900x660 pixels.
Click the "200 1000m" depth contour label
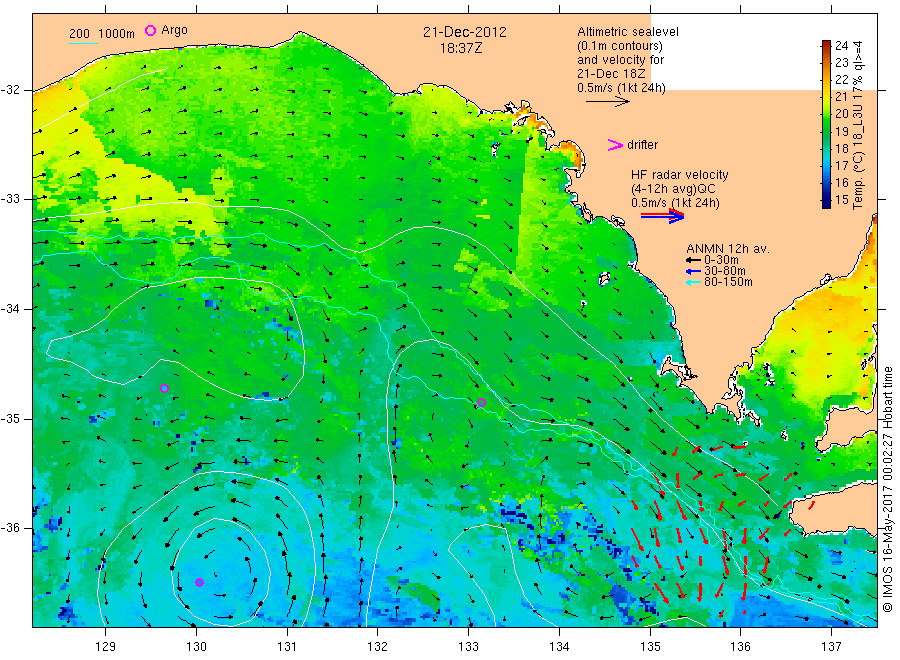click(x=102, y=33)
